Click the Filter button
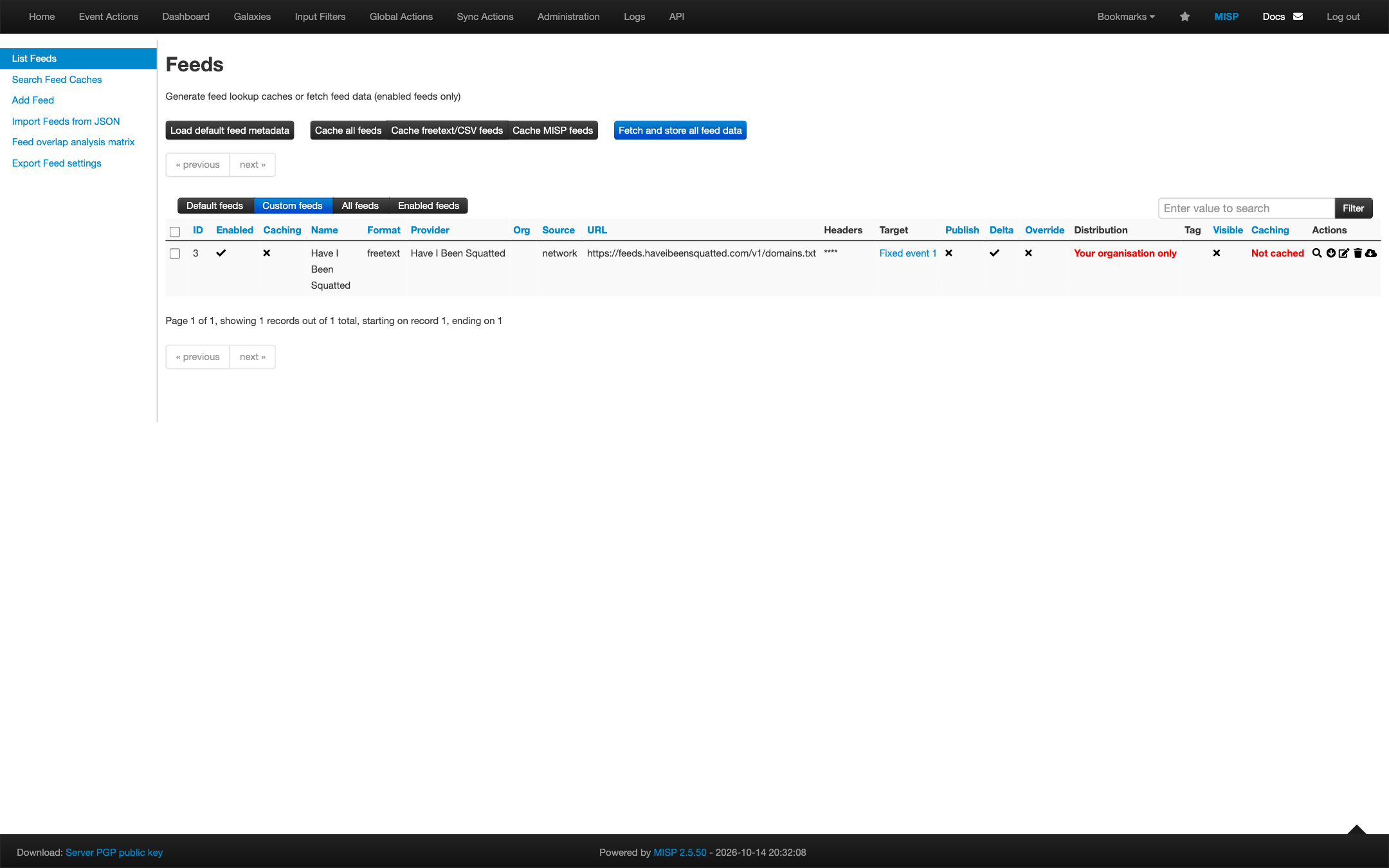The height and width of the screenshot is (868, 1389). point(1354,208)
